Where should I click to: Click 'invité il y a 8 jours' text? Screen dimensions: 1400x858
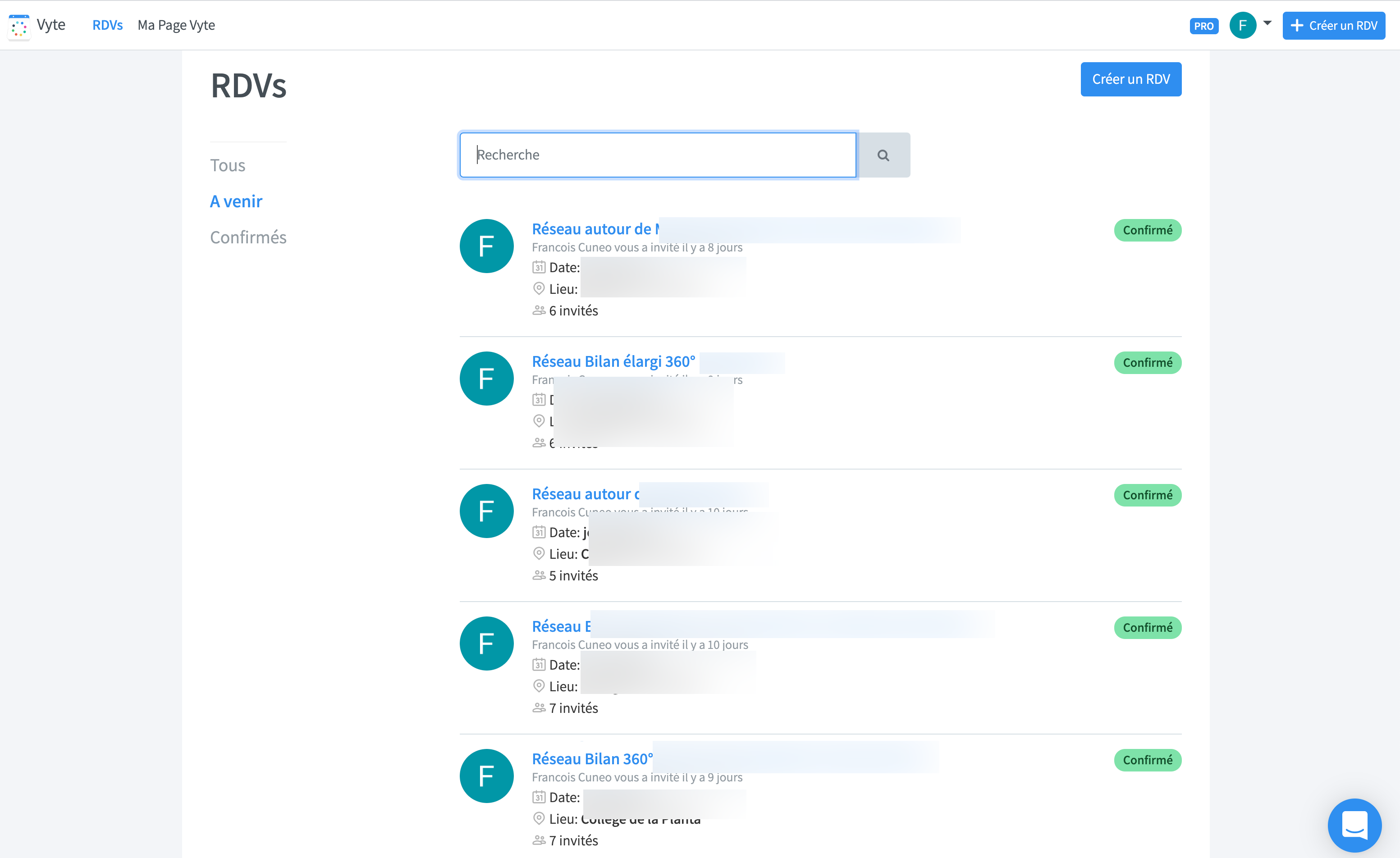coord(696,247)
